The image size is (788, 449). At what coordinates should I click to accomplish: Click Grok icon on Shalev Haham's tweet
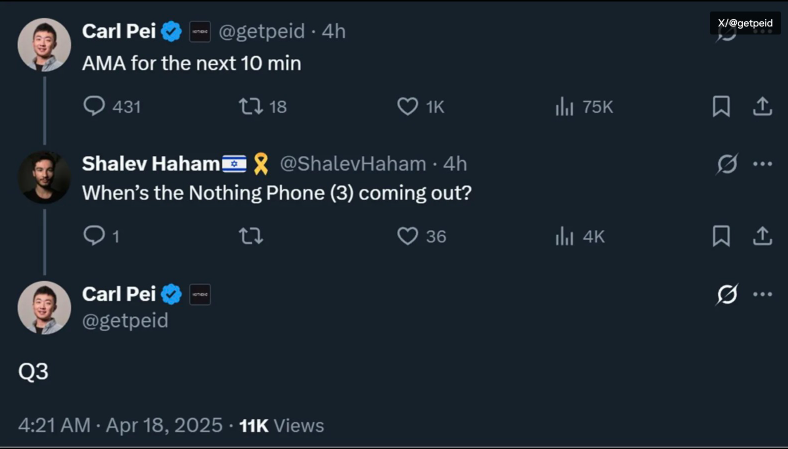[x=727, y=164]
